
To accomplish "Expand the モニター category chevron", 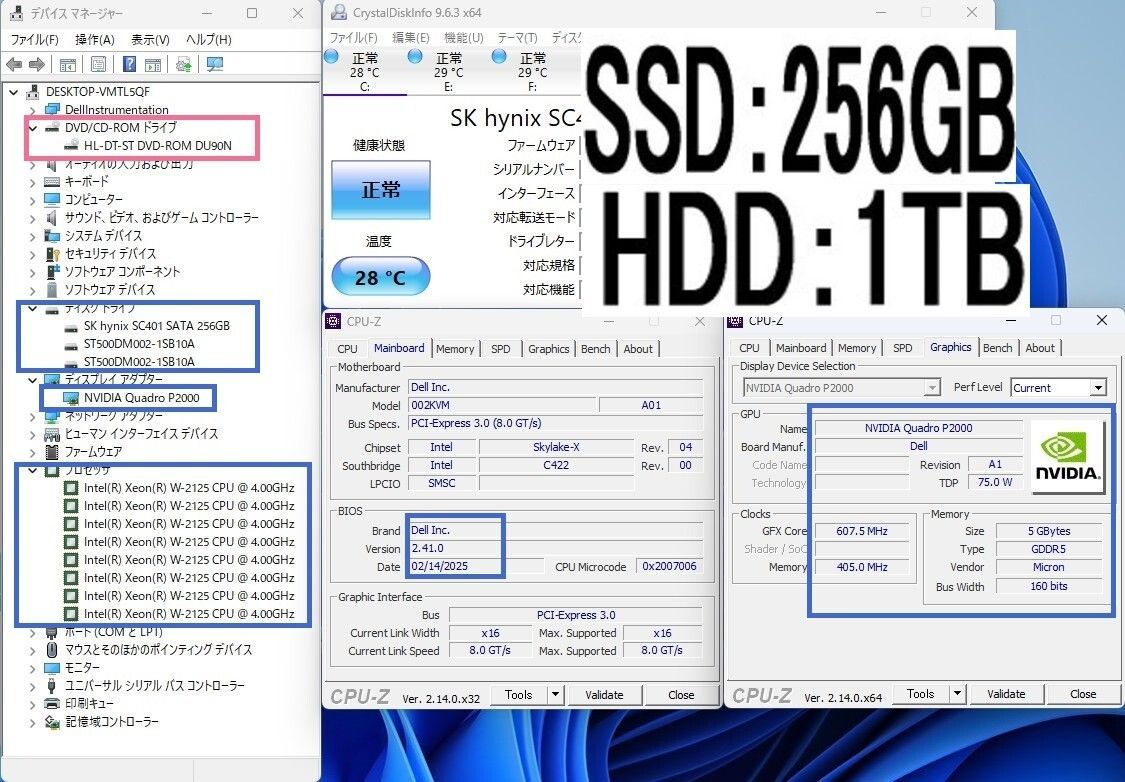I will (x=32, y=668).
